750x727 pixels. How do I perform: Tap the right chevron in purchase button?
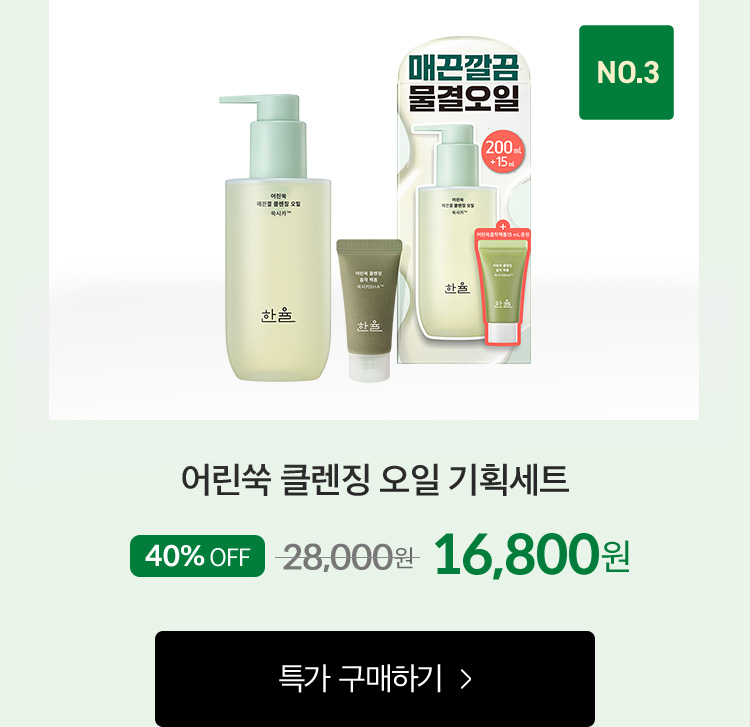pyautogui.click(x=466, y=679)
